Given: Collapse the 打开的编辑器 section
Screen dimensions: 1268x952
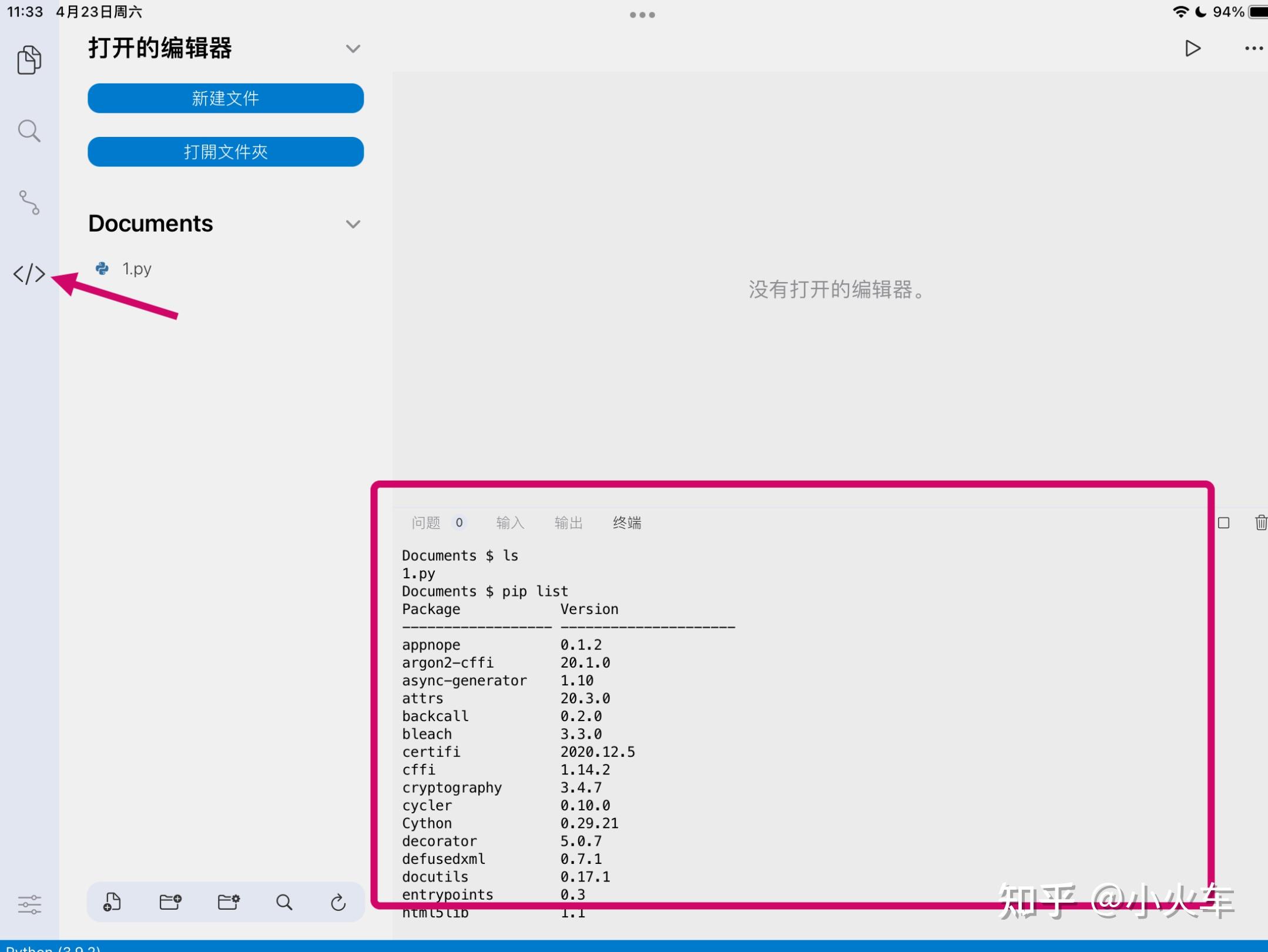Looking at the screenshot, I should (x=353, y=48).
